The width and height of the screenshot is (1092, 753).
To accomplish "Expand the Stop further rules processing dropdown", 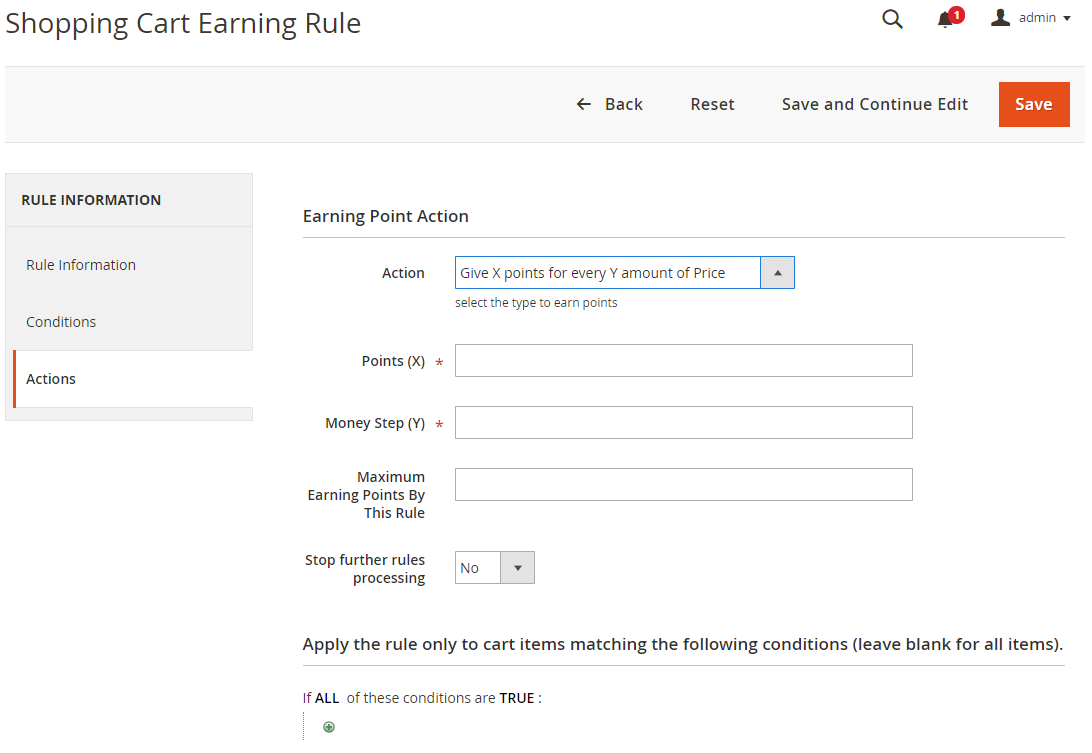I will click(x=495, y=568).
